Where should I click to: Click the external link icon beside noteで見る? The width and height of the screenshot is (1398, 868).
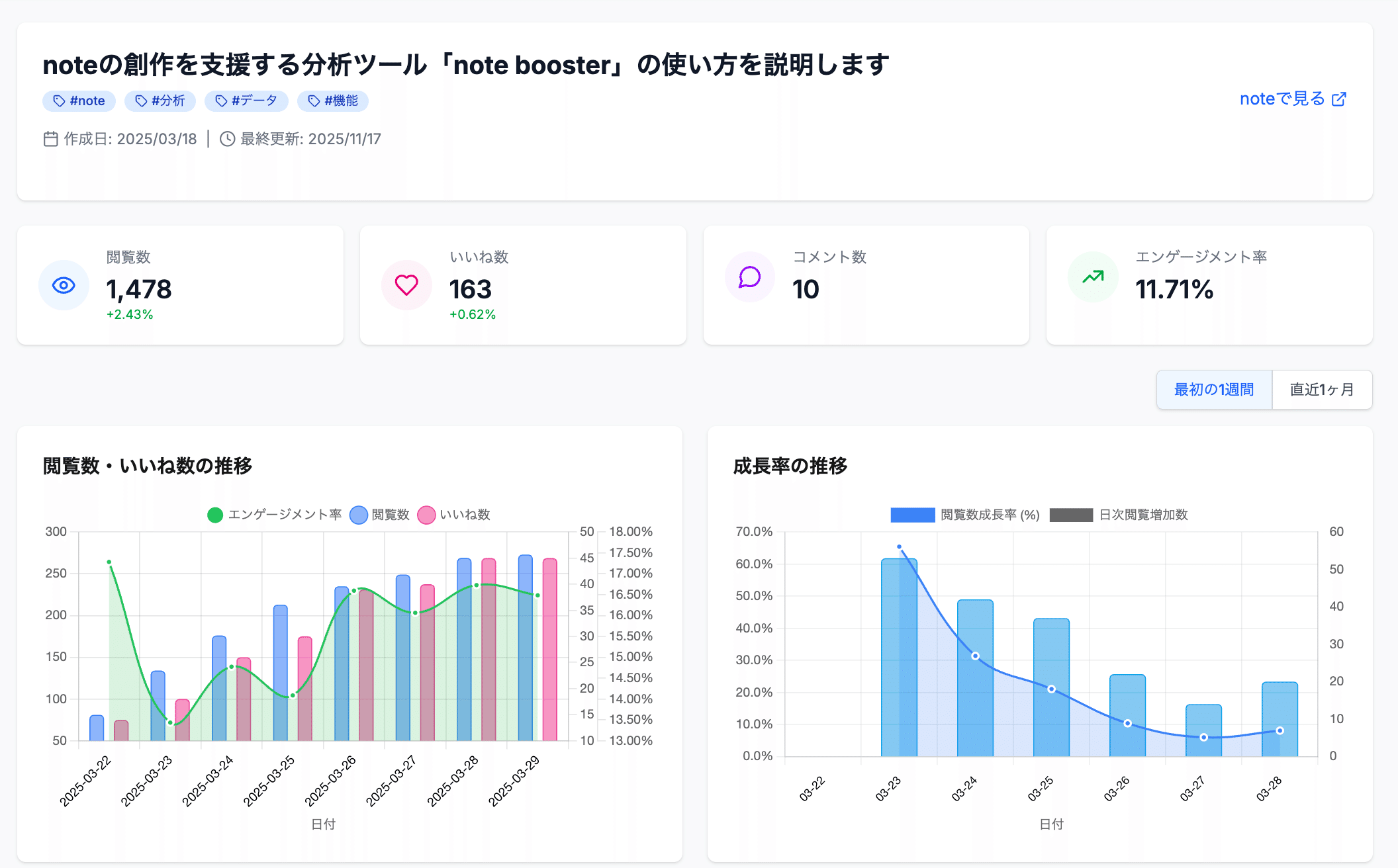[x=1339, y=99]
